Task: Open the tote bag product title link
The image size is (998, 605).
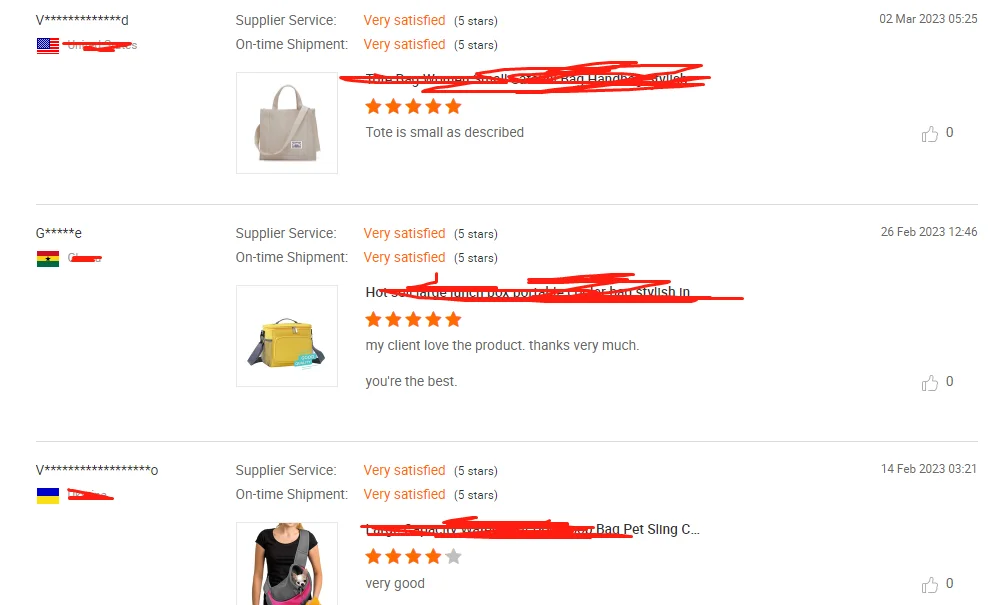Action: pos(526,79)
